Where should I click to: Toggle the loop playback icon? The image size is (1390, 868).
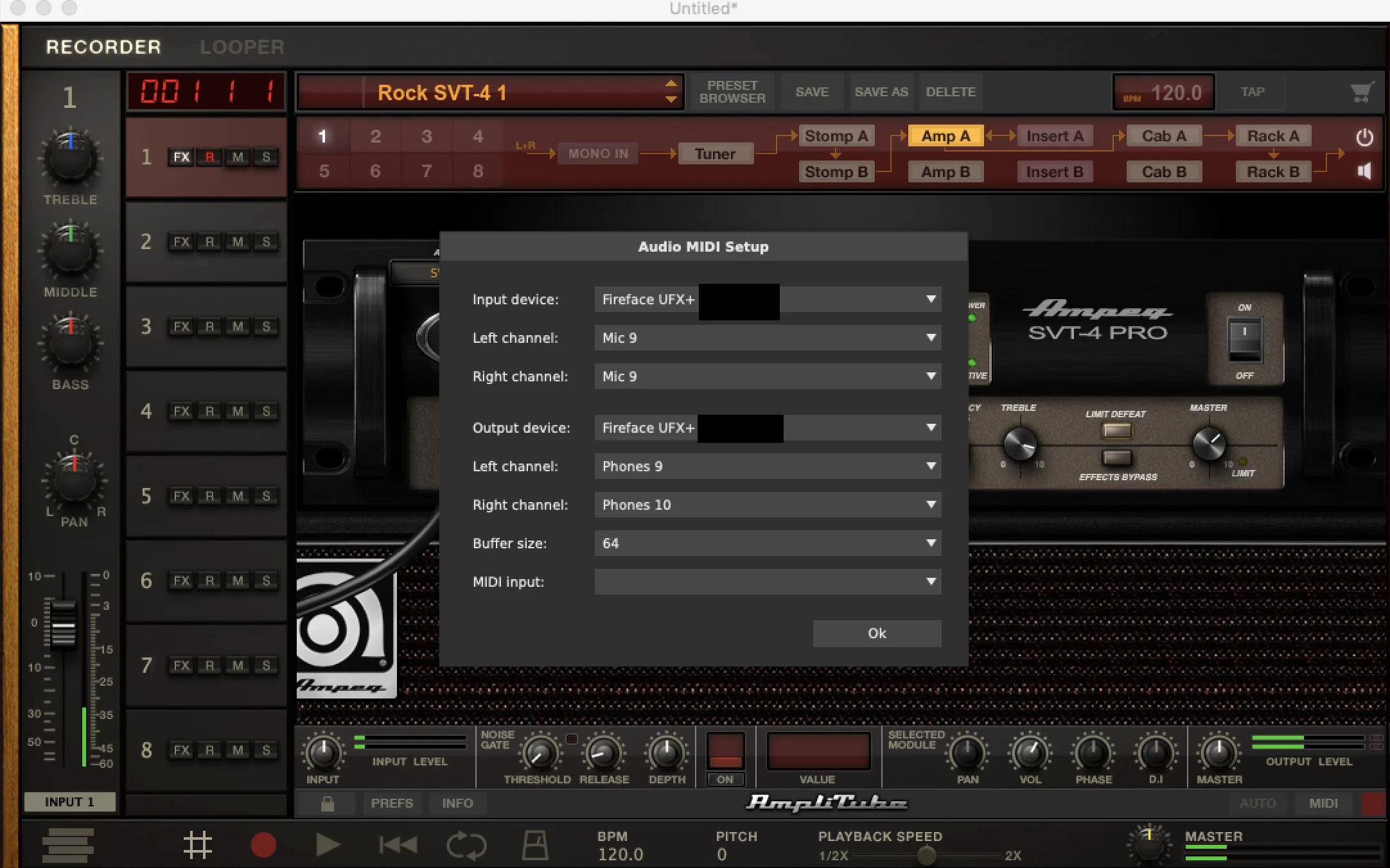pos(466,845)
